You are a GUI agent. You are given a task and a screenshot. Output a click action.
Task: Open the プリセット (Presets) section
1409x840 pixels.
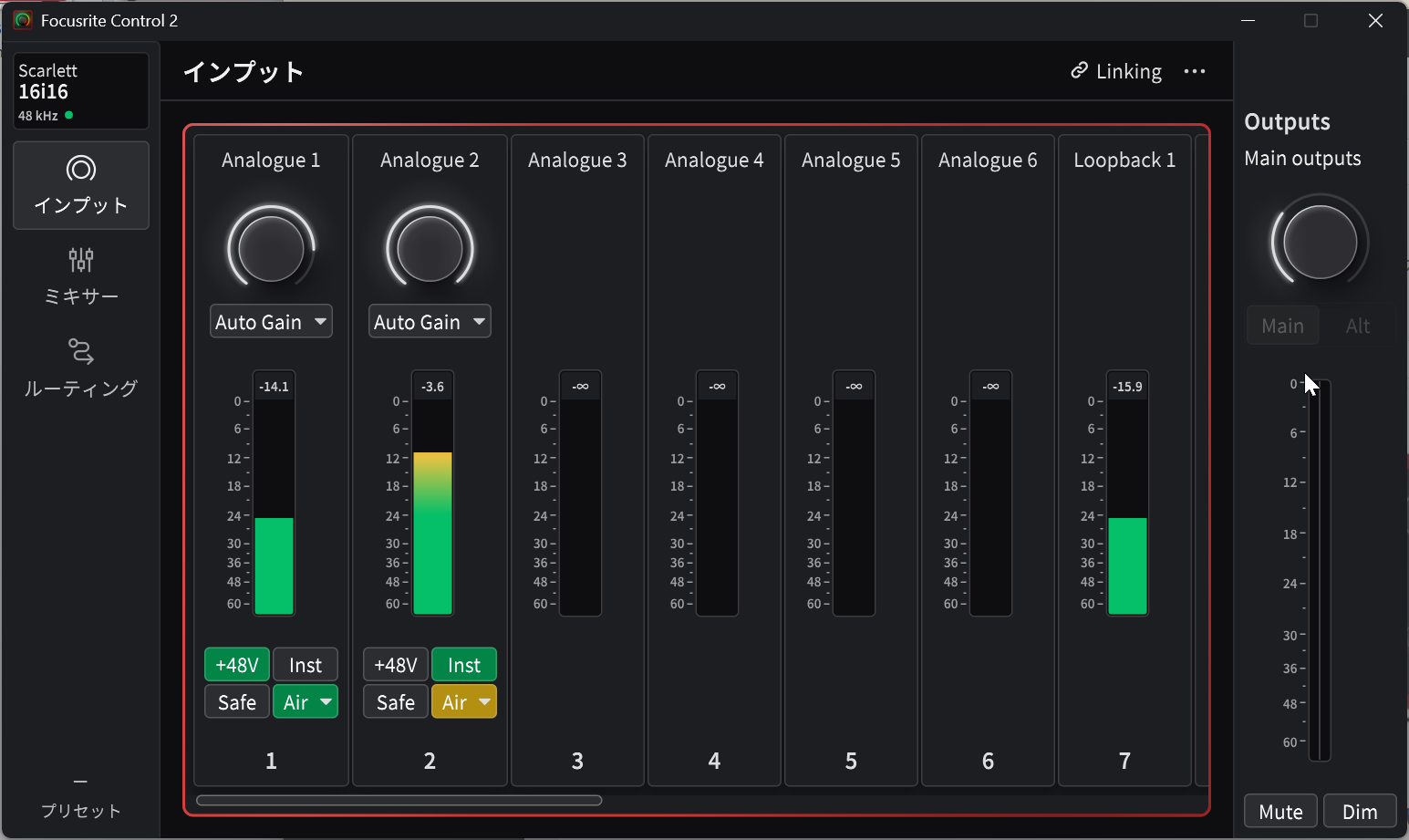pos(81,799)
